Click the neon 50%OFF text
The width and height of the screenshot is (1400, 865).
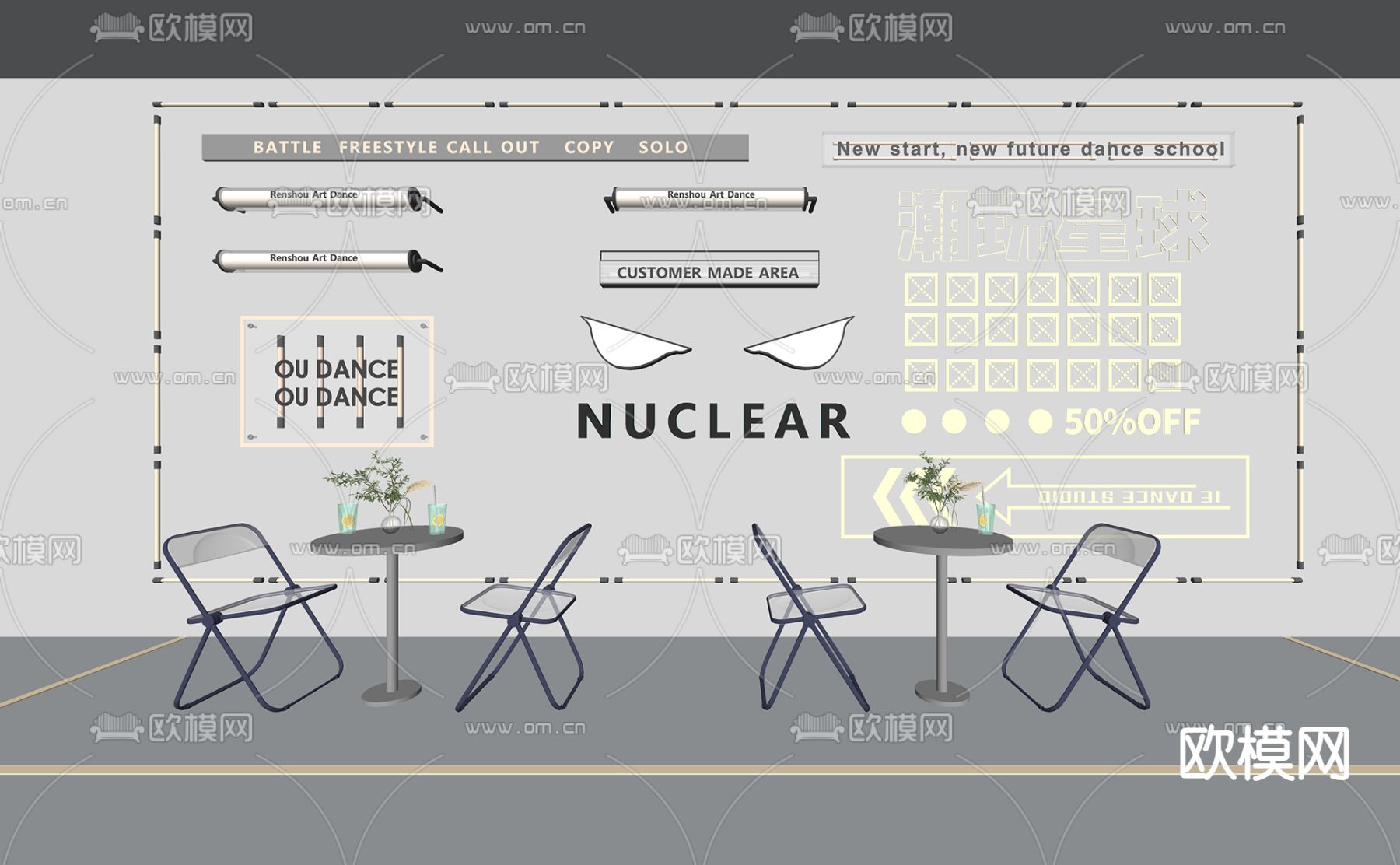1132,422
